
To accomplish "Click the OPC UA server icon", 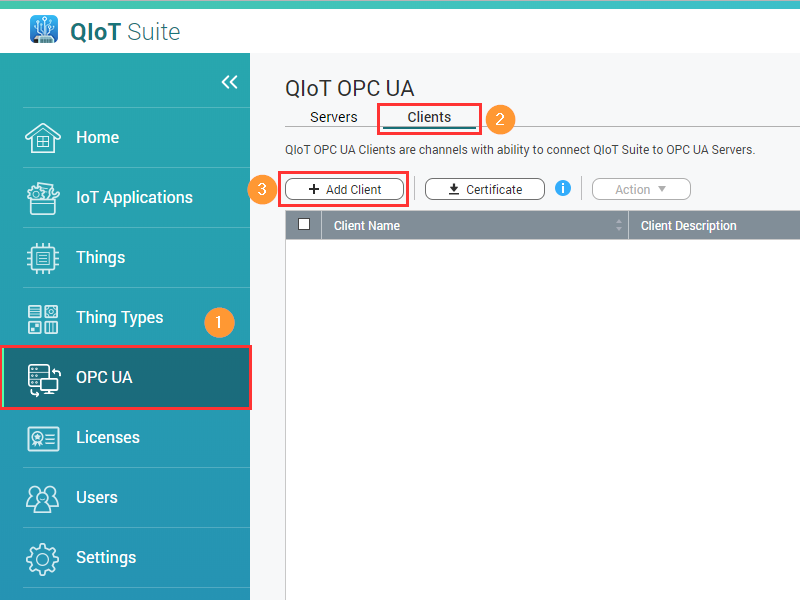I will (x=44, y=380).
